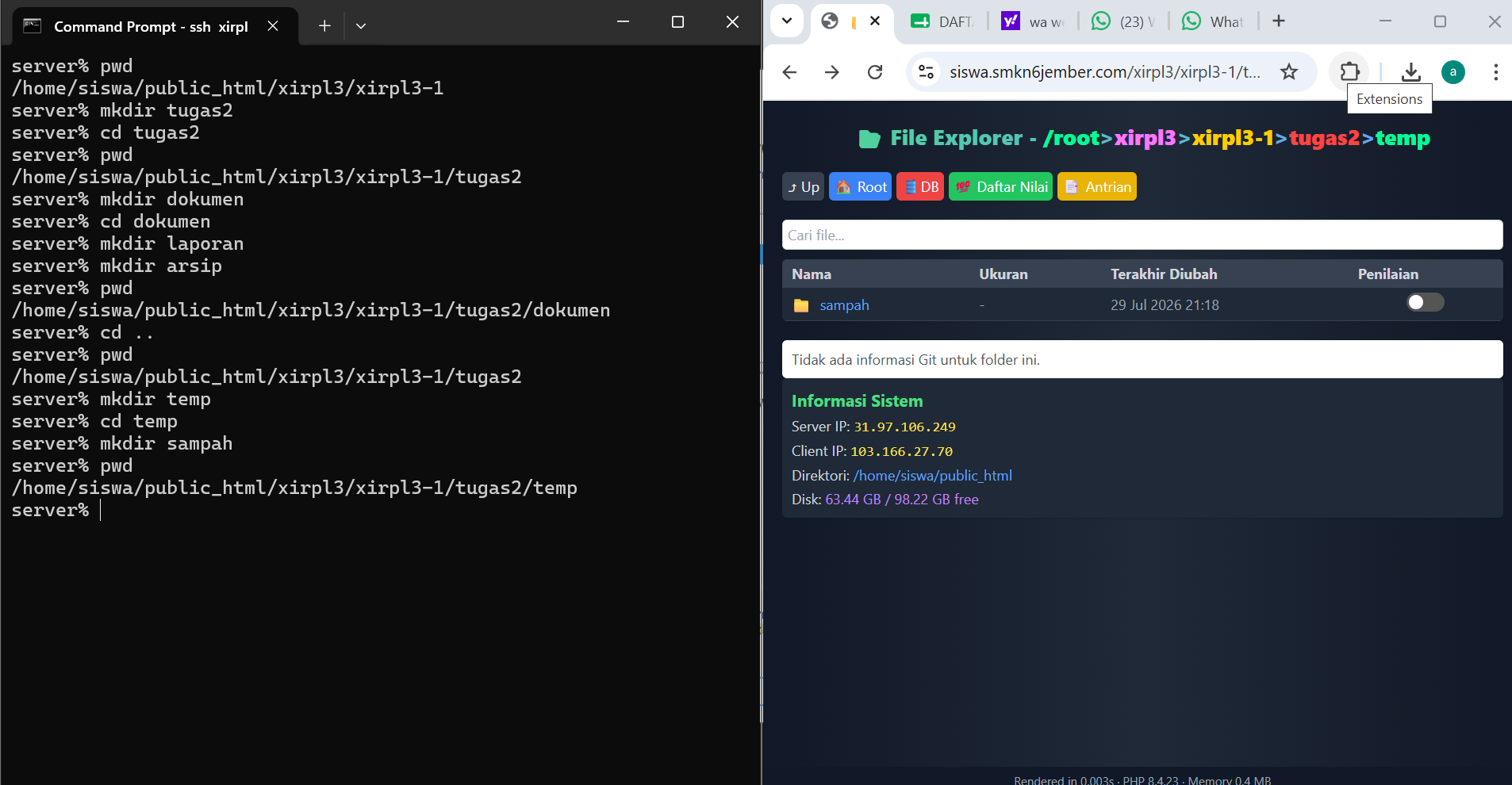Close the Command Prompt ssh tab
Viewport: 1512px width, 785px height.
pos(273,26)
